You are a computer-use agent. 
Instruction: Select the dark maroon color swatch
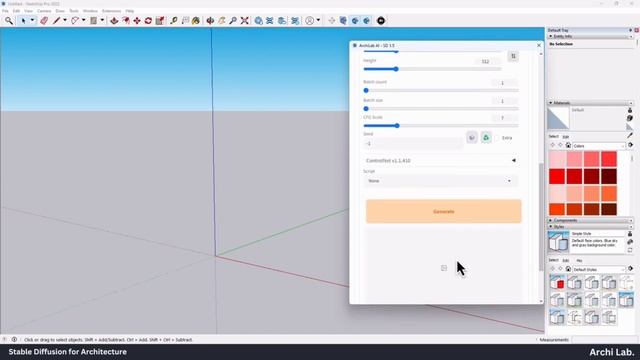(x=609, y=176)
